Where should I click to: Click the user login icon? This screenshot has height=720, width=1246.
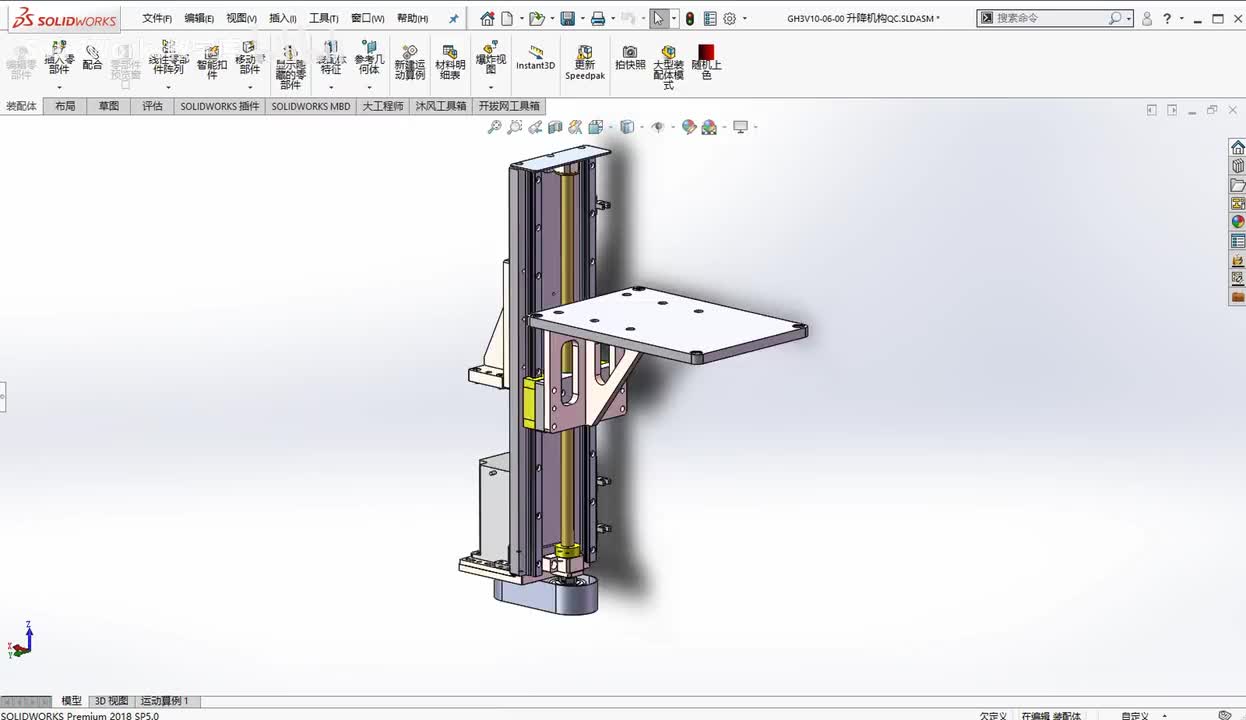coord(1147,18)
